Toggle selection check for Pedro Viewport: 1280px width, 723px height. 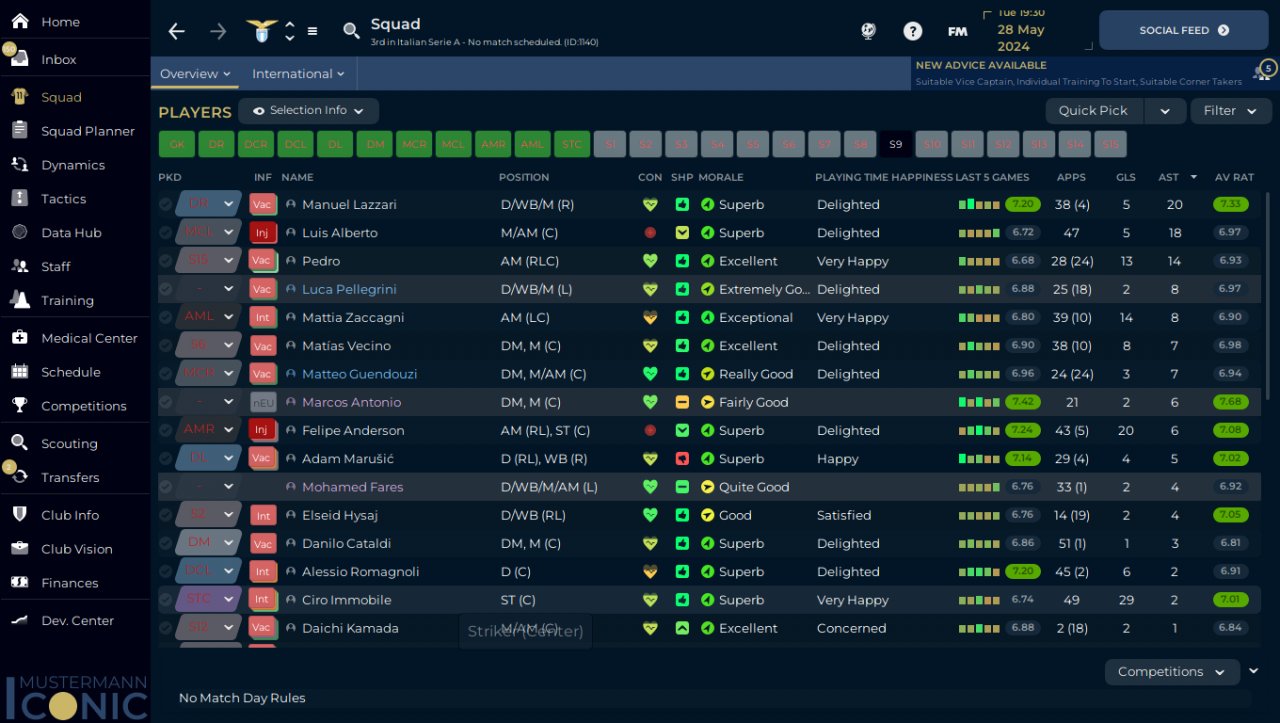click(x=165, y=261)
